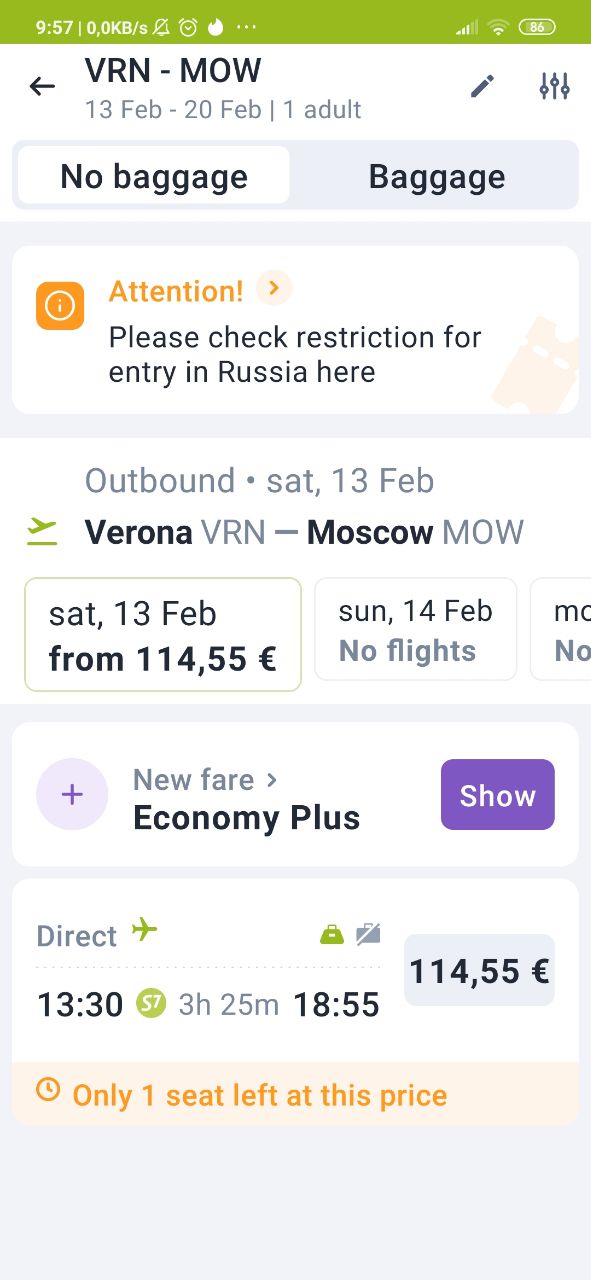591x1280 pixels.
Task: Tap the green Direct flight plane icon
Action: (146, 930)
